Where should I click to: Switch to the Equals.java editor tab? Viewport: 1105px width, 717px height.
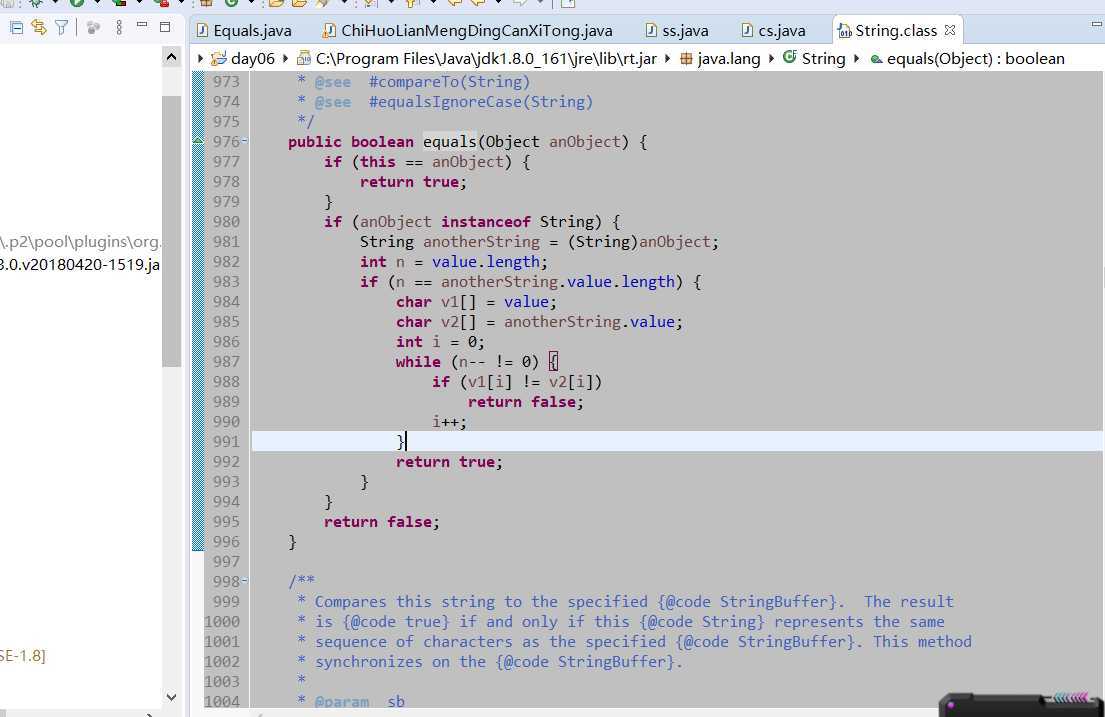(x=244, y=30)
